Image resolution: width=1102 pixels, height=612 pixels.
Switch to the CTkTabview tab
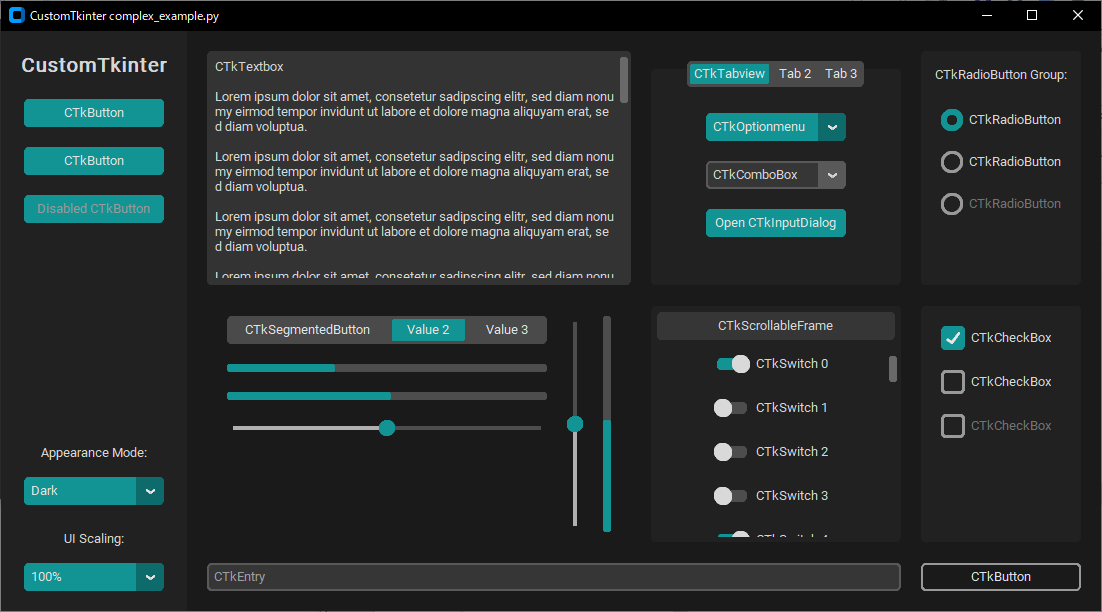coord(729,74)
